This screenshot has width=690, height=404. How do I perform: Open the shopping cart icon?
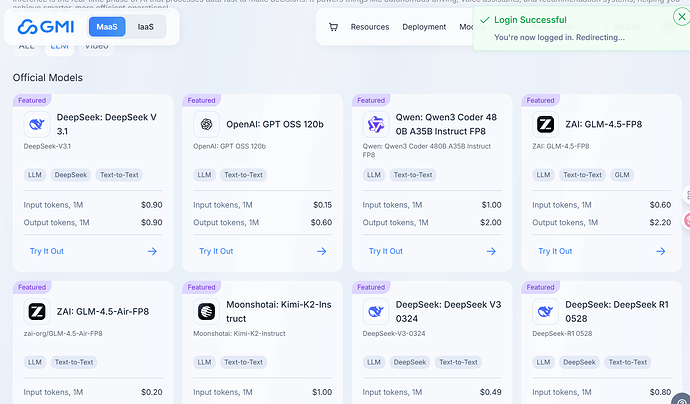(333, 27)
